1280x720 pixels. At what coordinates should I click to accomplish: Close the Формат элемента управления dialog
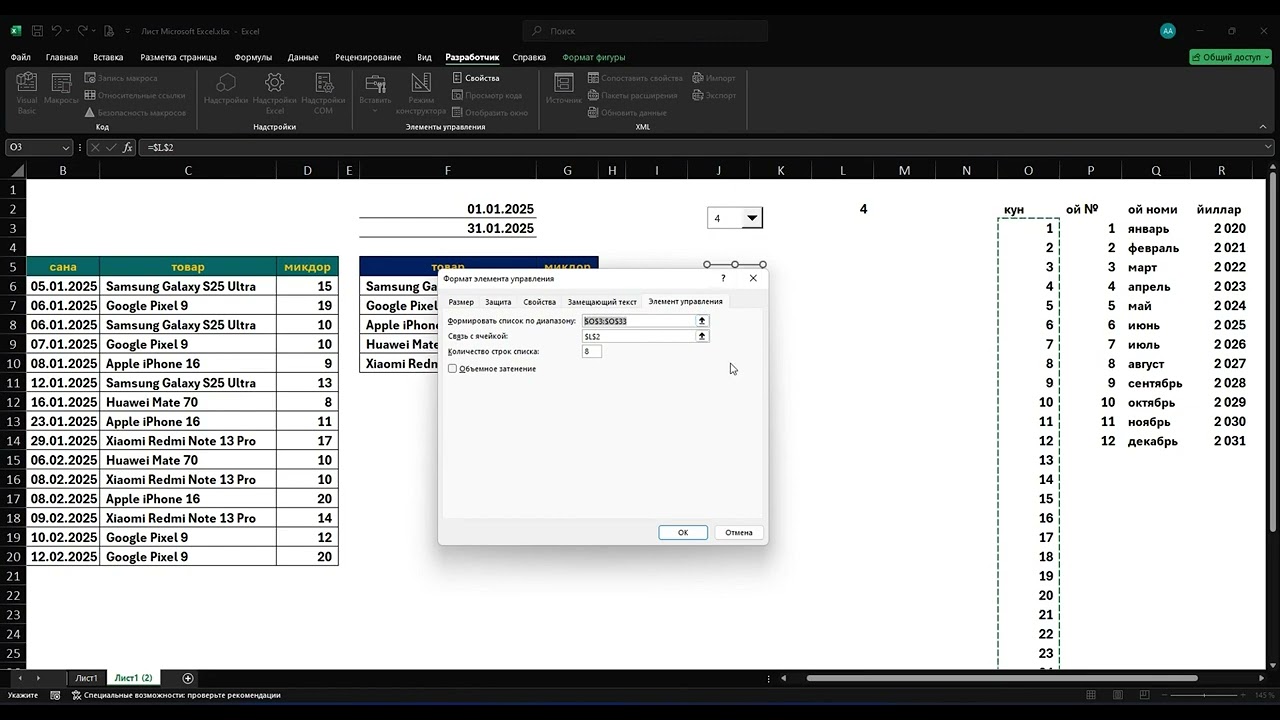753,278
